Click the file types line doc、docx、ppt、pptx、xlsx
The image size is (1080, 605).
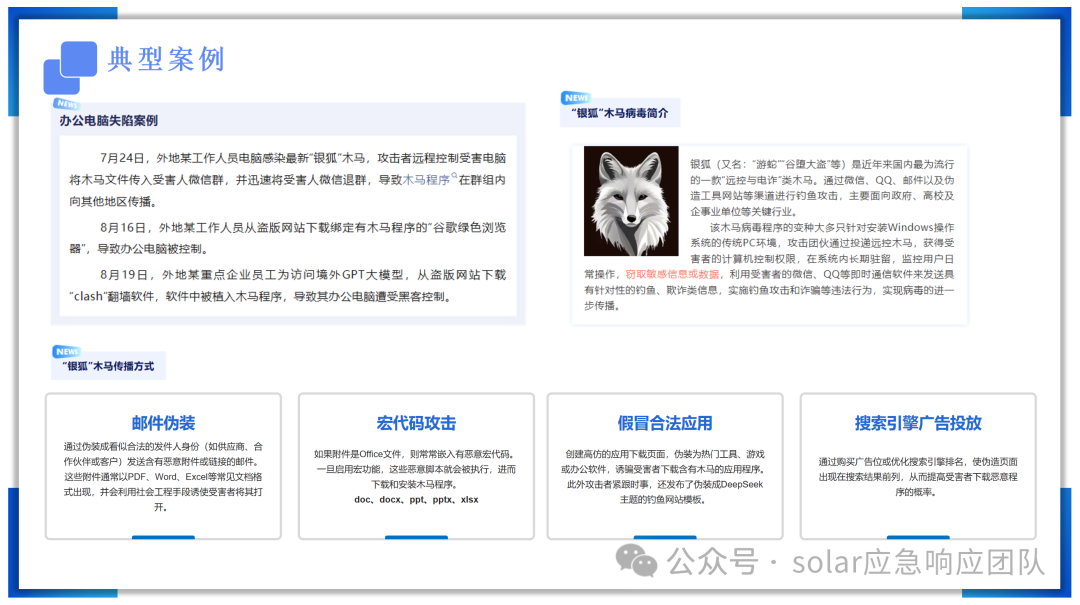[x=416, y=500]
